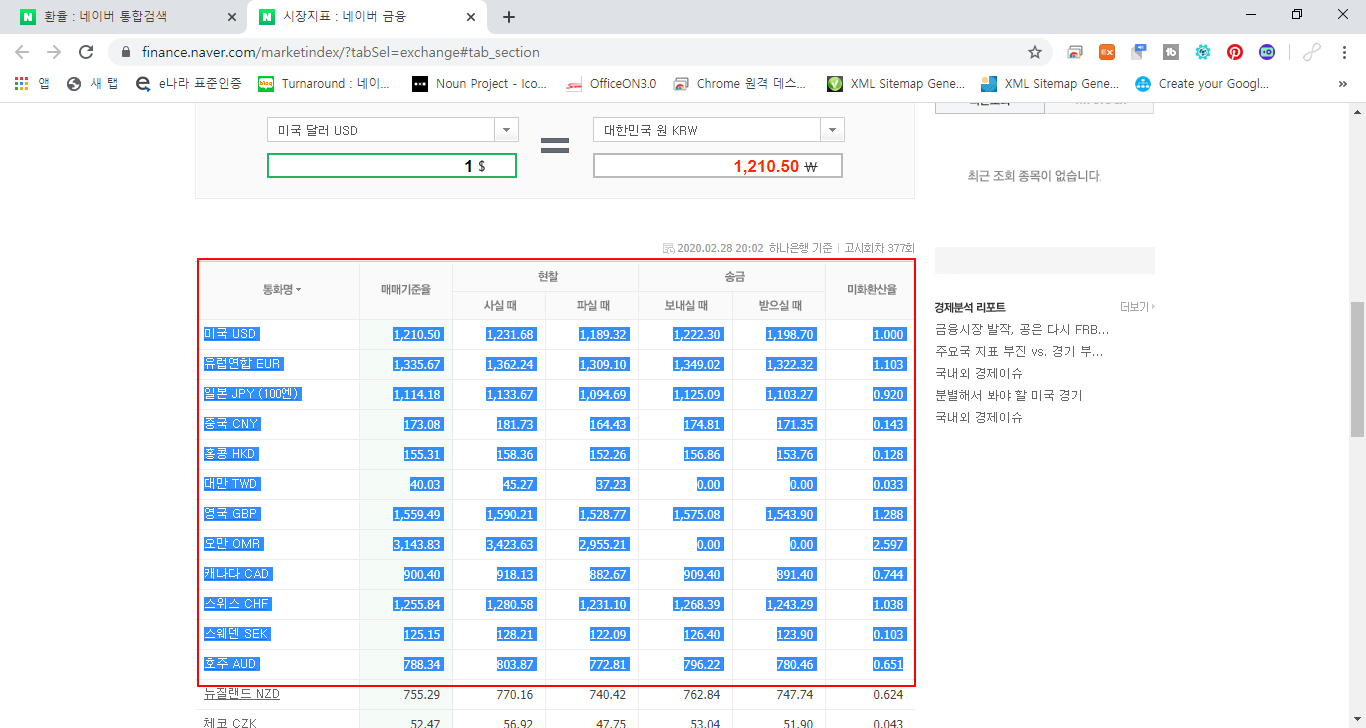Reload the page with the refresh icon

tap(86, 52)
